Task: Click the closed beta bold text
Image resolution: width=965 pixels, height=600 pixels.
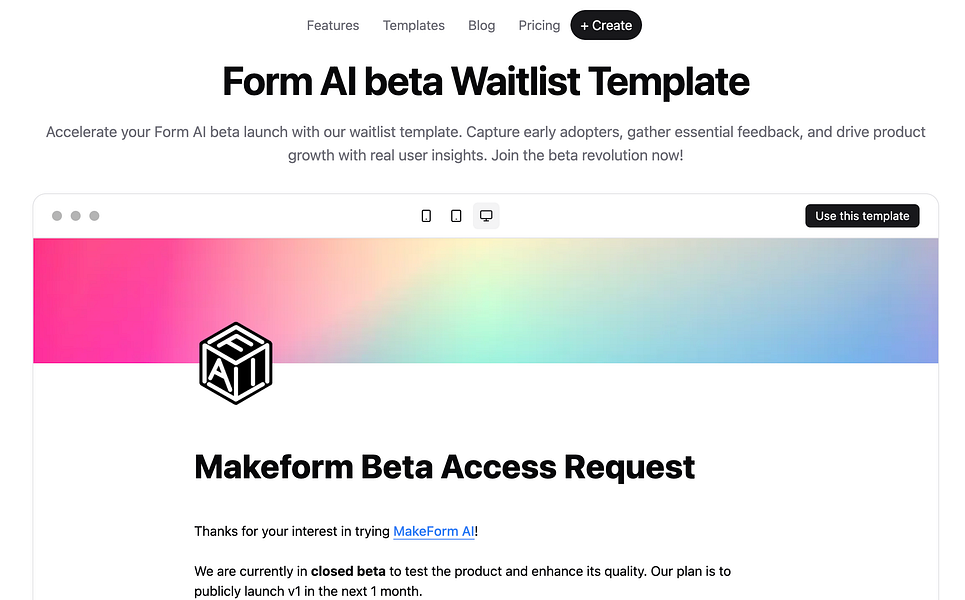Action: [348, 571]
